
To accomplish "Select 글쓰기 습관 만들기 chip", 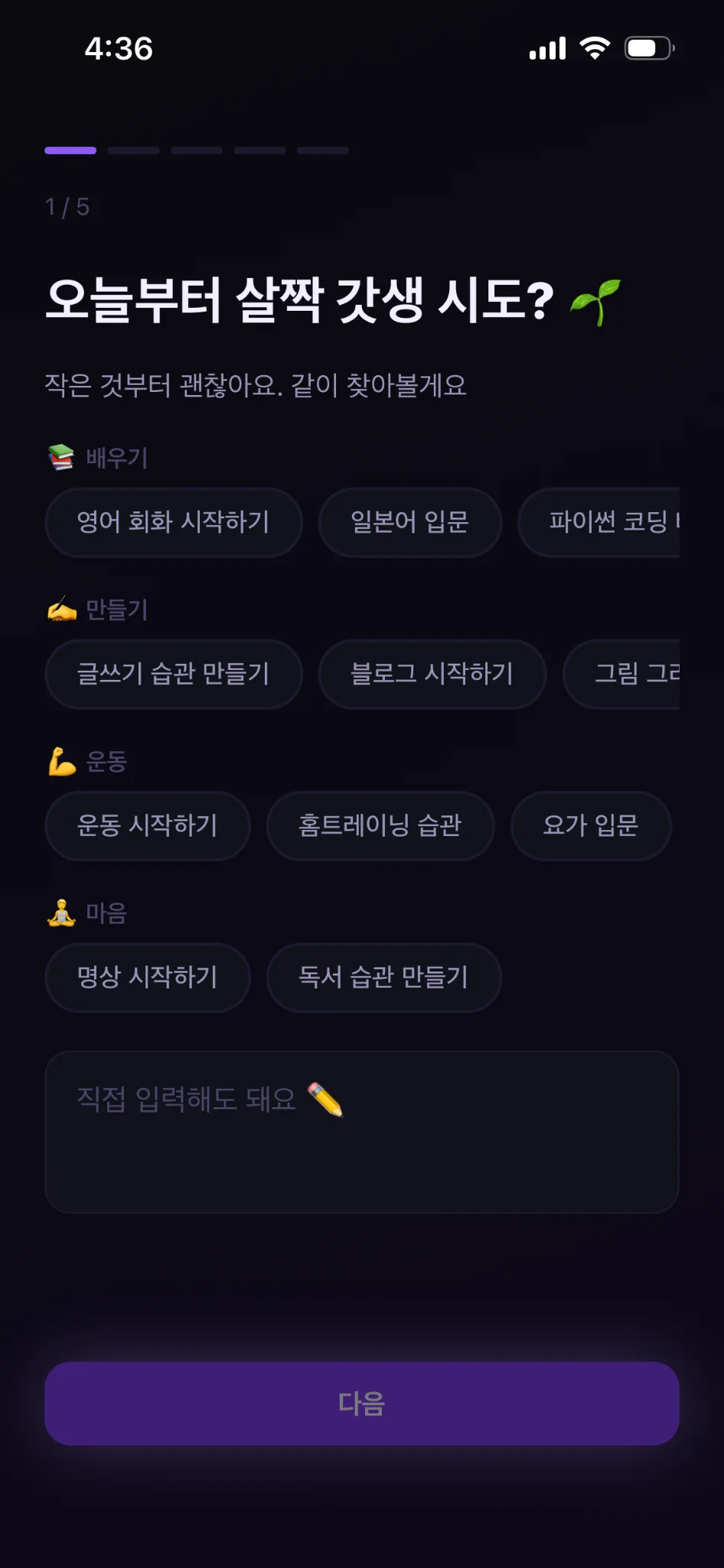I will [174, 674].
